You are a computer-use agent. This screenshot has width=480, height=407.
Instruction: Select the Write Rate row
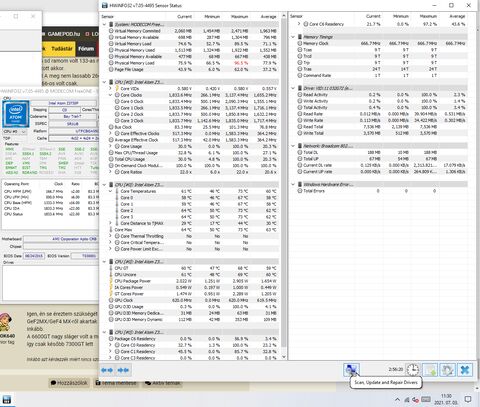pyautogui.click(x=382, y=120)
